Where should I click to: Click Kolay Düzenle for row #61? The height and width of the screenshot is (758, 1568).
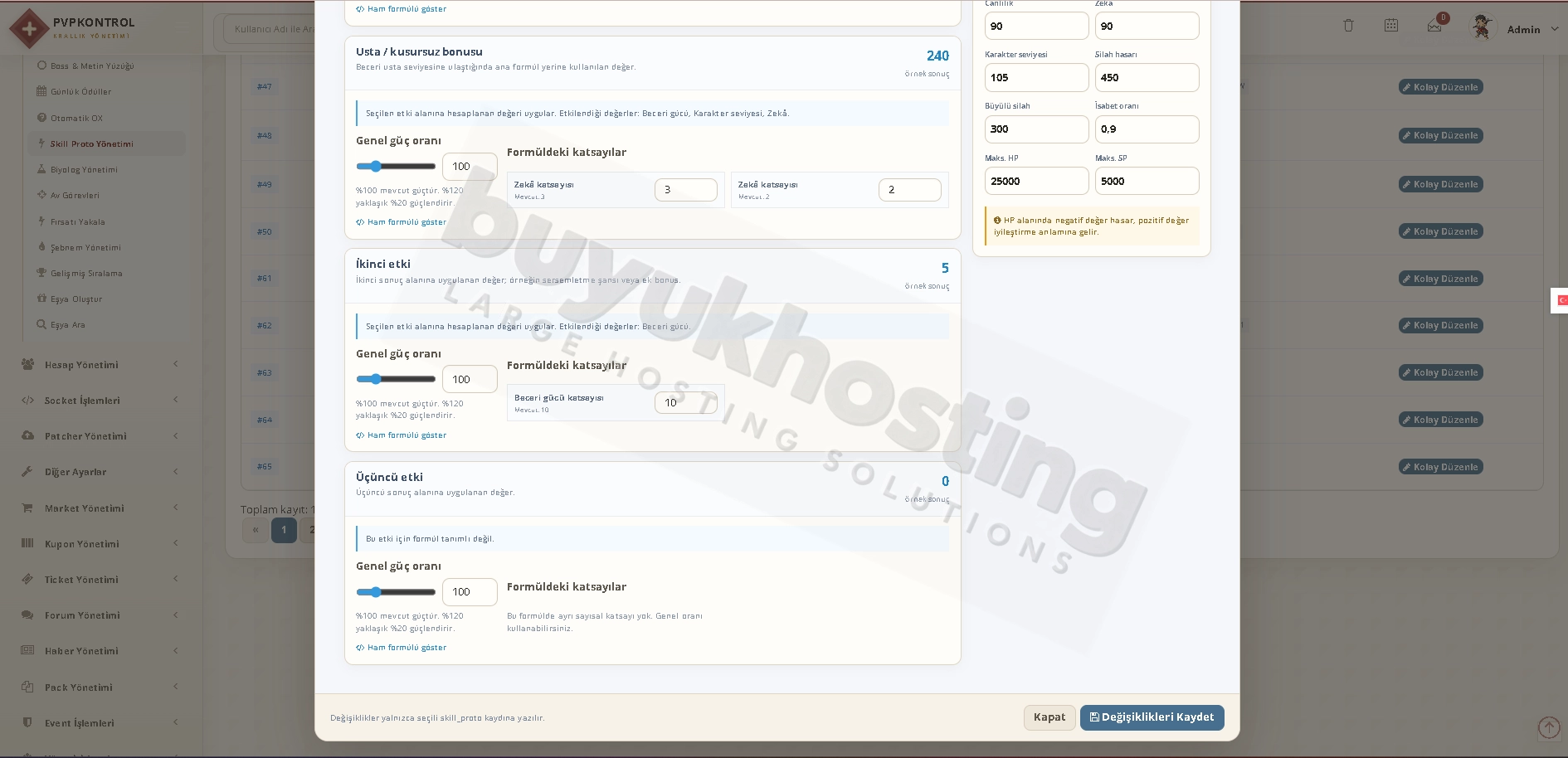tap(1441, 279)
